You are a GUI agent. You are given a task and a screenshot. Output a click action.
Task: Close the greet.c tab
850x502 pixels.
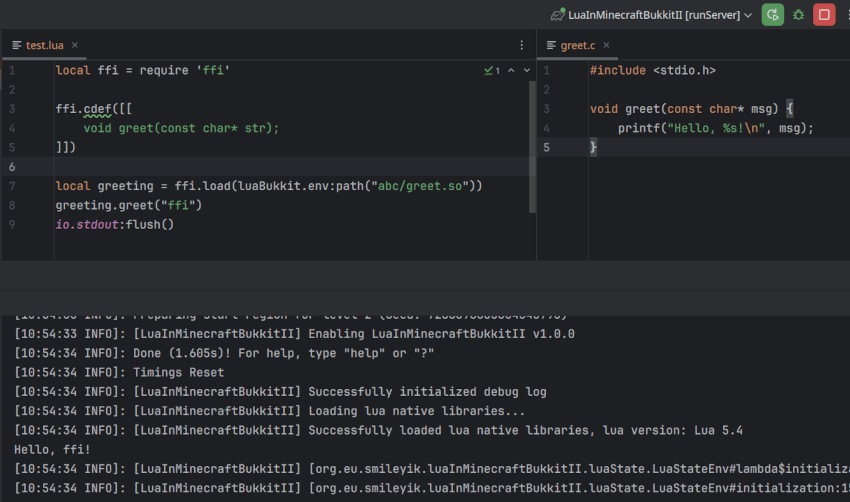[x=607, y=45]
